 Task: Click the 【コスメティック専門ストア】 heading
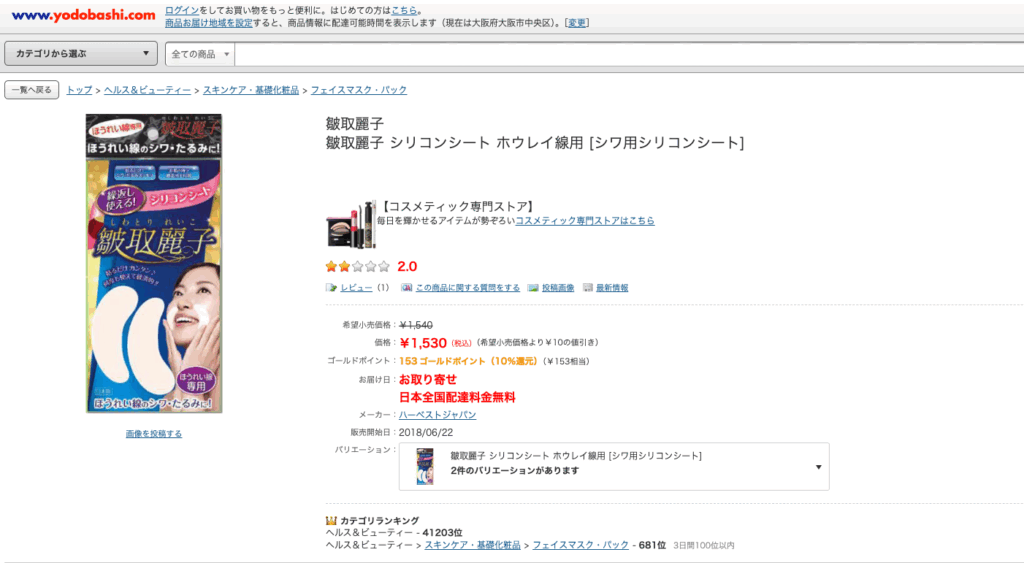click(456, 206)
